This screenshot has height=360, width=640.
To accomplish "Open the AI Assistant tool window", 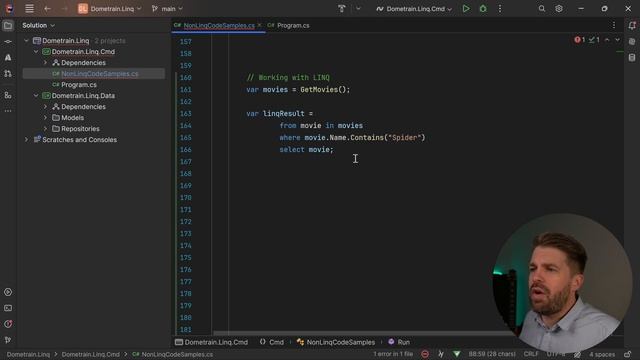I will pyautogui.click(x=8, y=58).
